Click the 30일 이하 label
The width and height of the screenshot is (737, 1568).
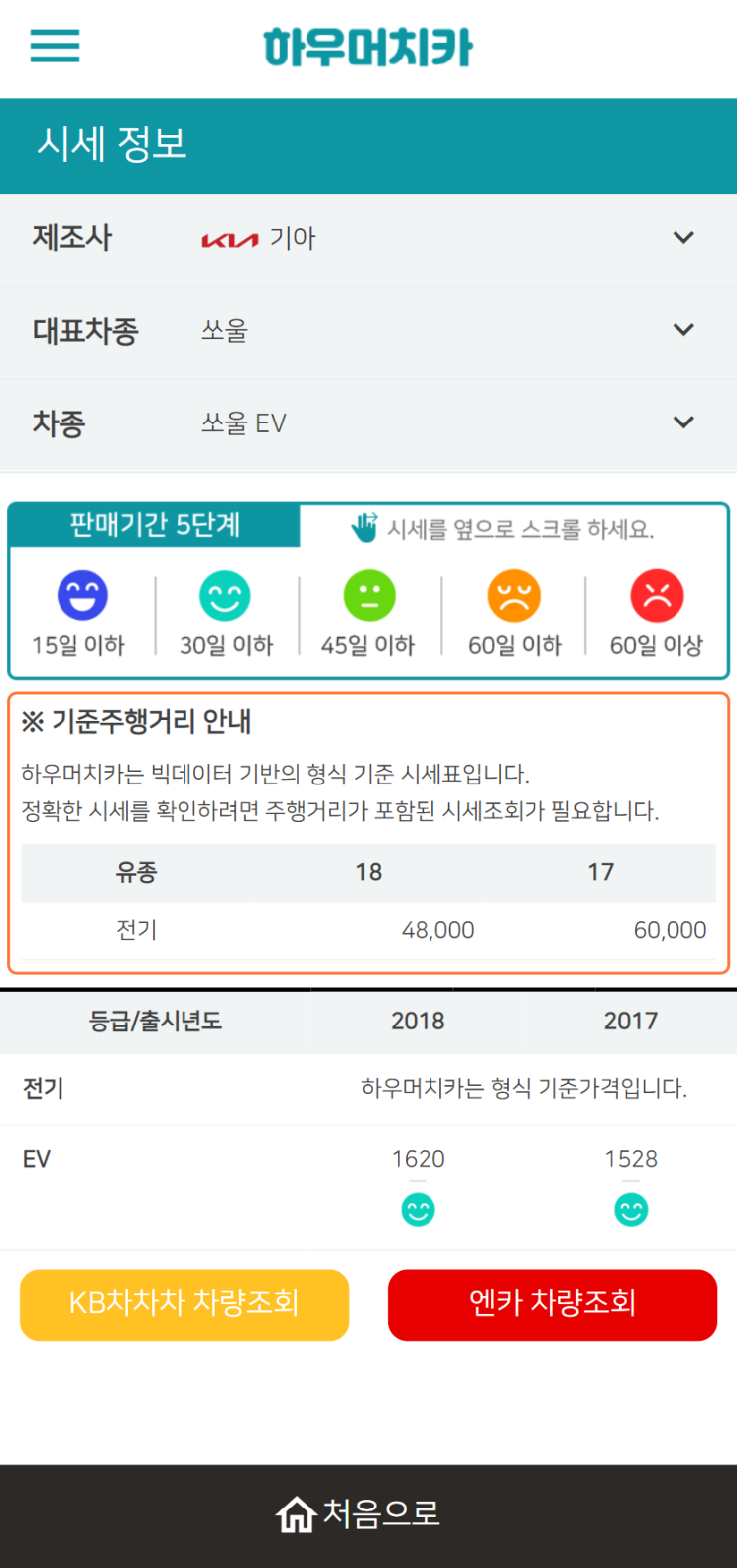[x=225, y=645]
